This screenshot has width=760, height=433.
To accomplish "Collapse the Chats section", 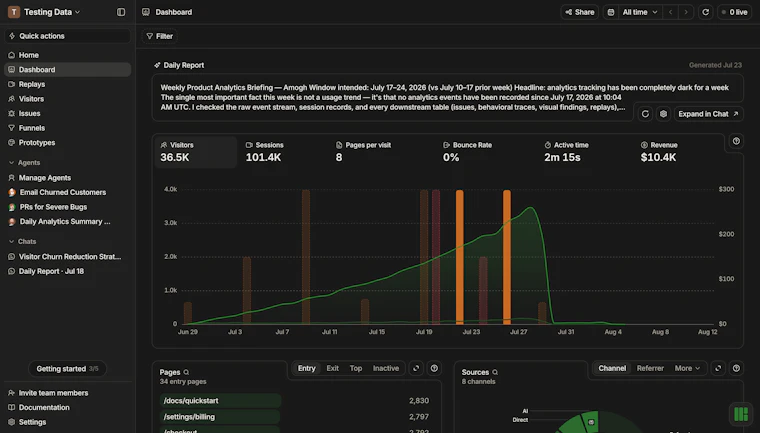I will (x=22, y=241).
